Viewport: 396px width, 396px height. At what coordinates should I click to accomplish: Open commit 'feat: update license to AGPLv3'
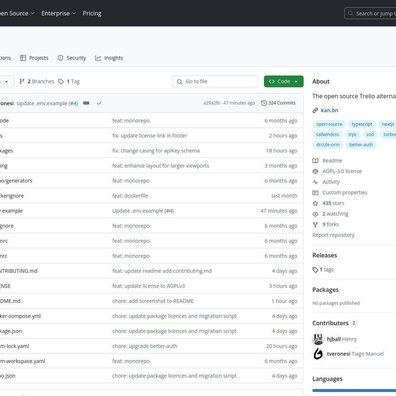pos(149,286)
